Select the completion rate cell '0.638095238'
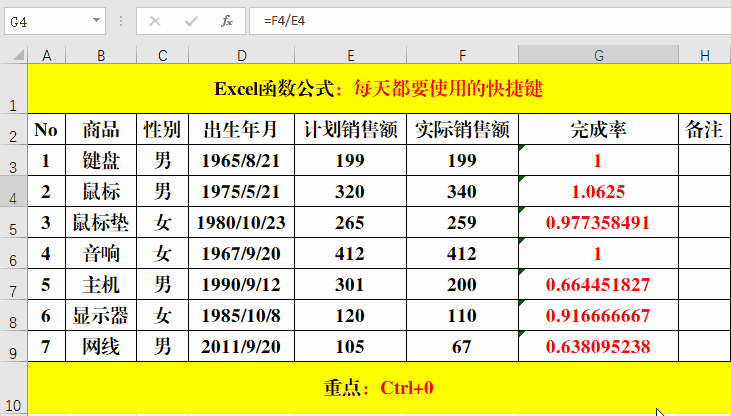Image resolution: width=731 pixels, height=416 pixels. tap(599, 346)
